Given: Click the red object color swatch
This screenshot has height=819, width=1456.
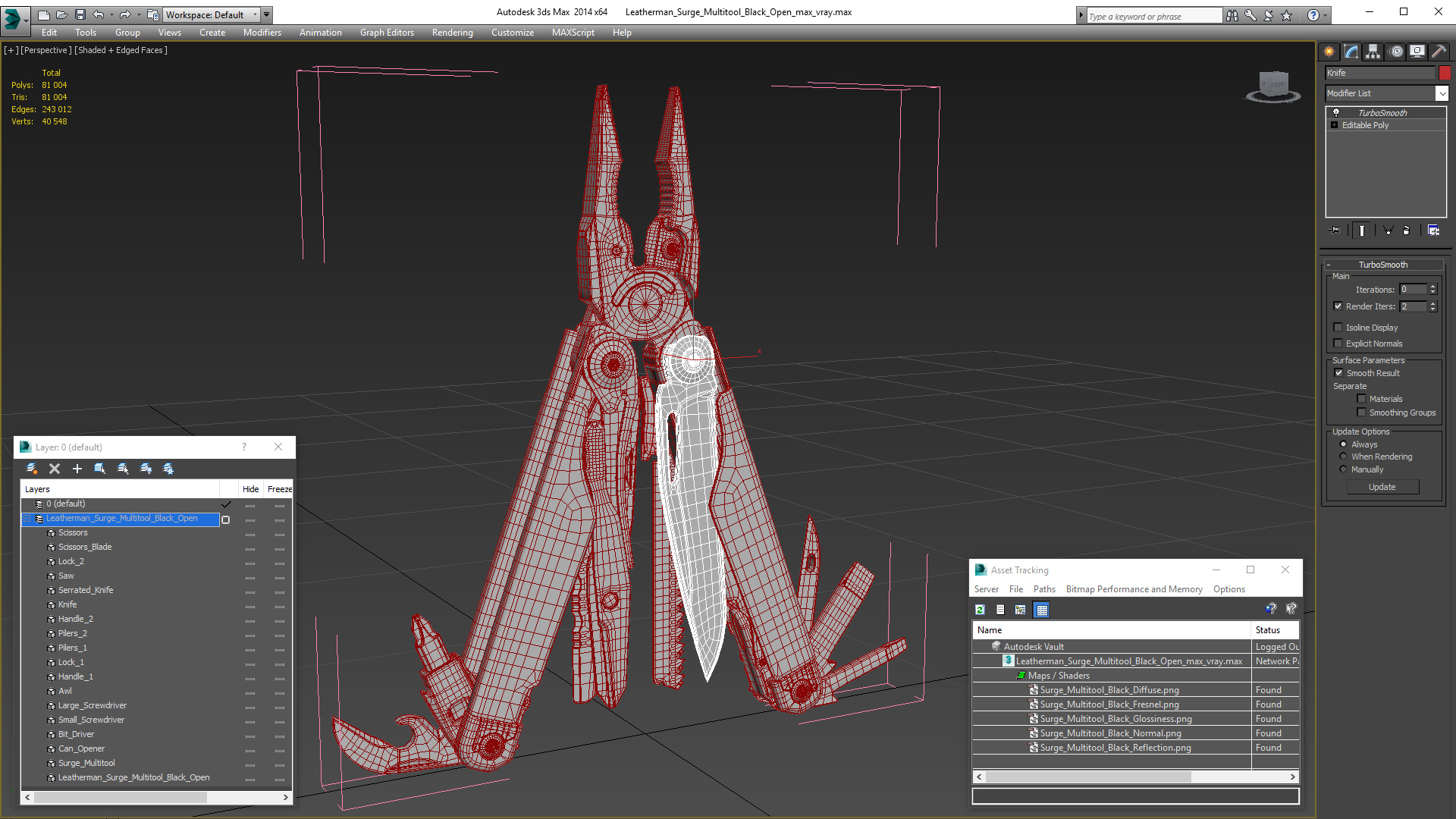Looking at the screenshot, I should pos(1445,73).
